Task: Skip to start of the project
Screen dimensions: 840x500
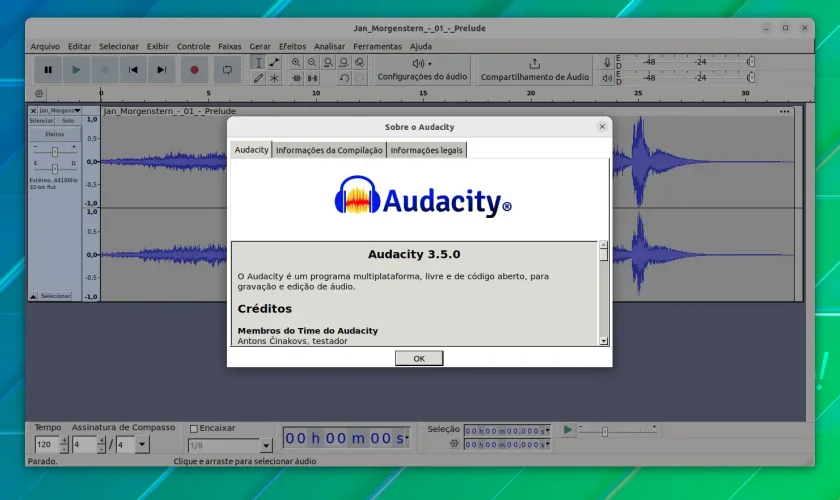Action: 133,70
